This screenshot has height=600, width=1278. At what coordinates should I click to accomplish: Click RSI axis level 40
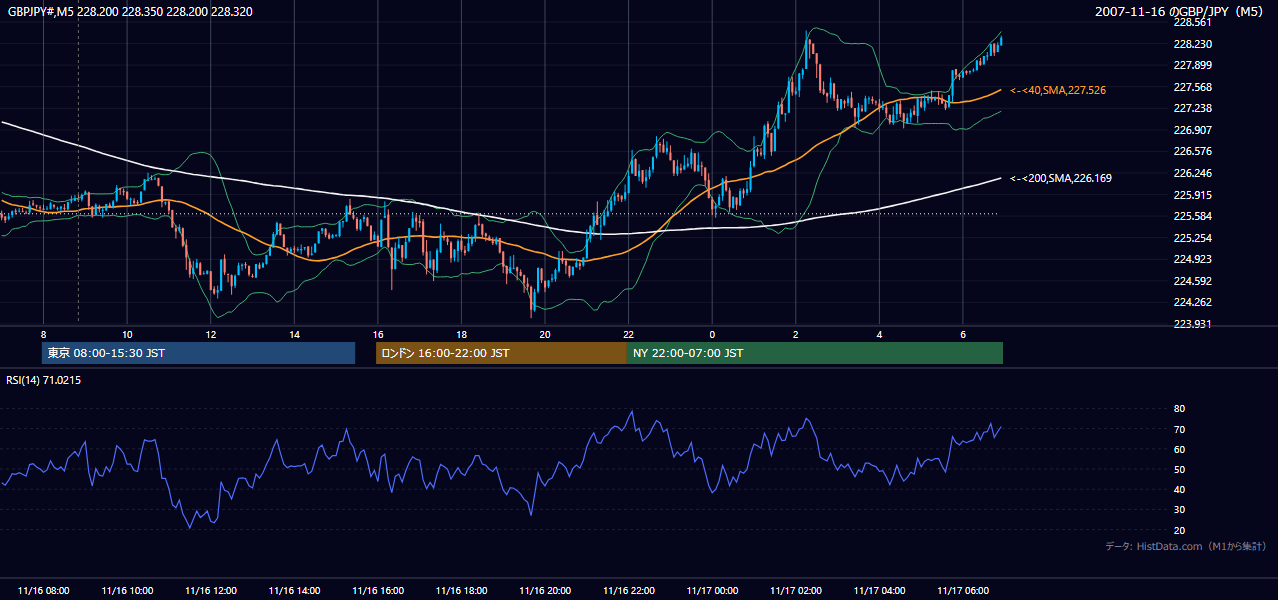(1179, 489)
